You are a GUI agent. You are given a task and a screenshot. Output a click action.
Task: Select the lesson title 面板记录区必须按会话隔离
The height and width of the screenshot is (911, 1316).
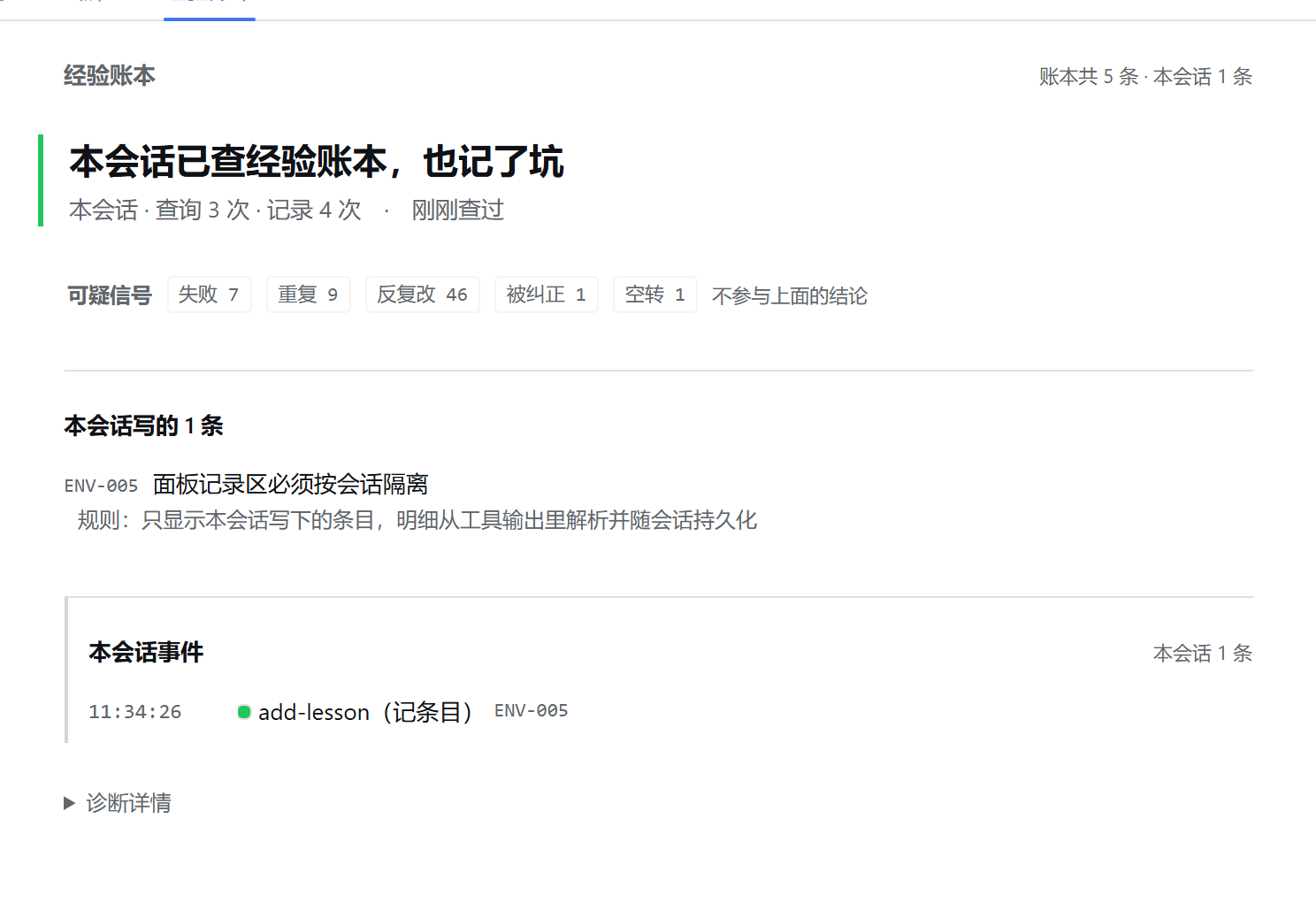pyautogui.click(x=290, y=484)
